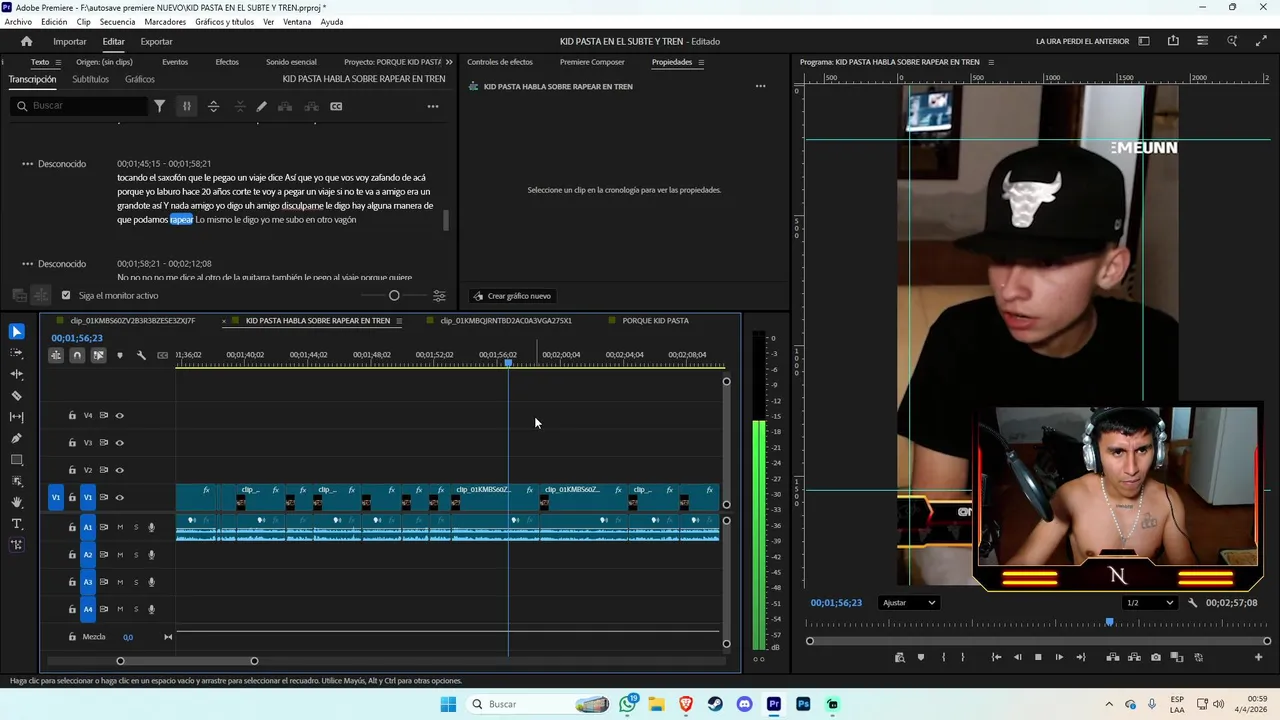Toggle V1 track output eye
Viewport: 1280px width, 720px height.
(x=119, y=497)
